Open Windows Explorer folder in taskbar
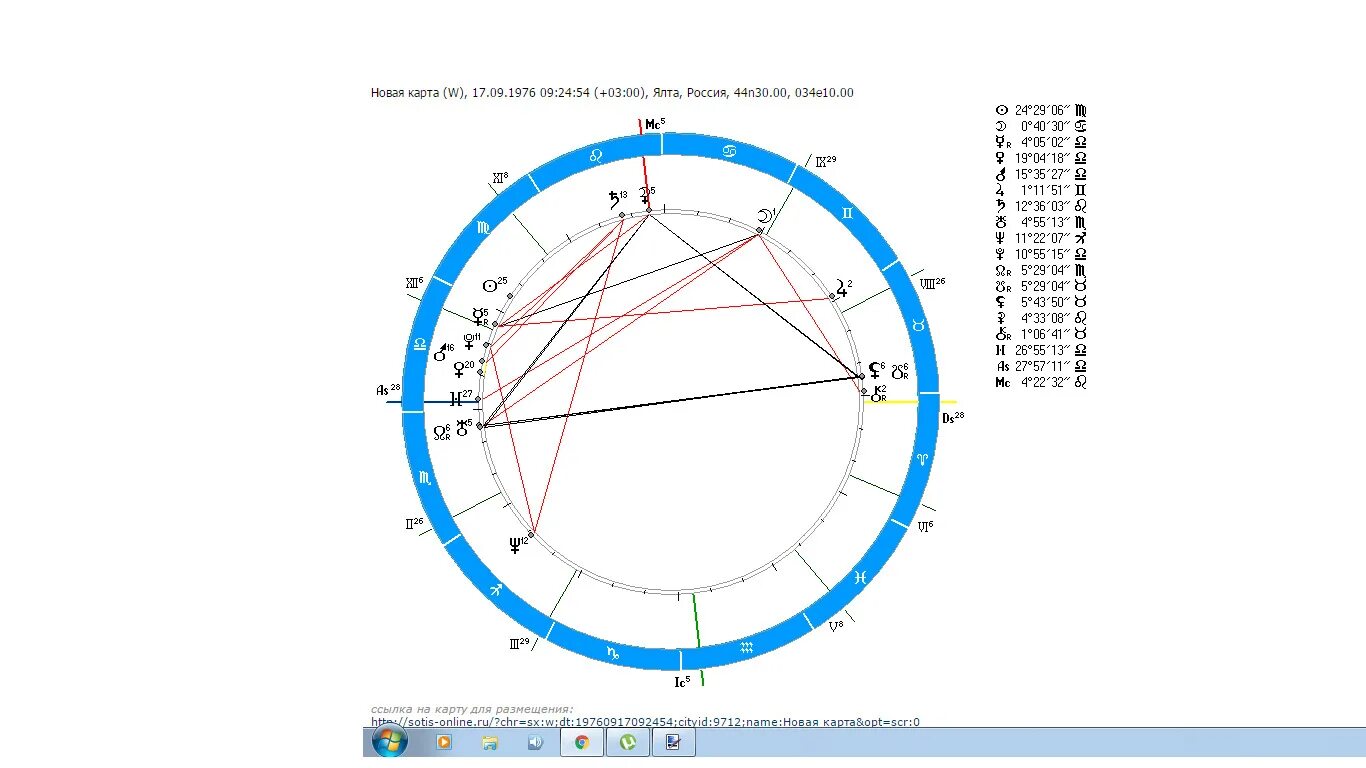This screenshot has height=768, width=1366. (490, 742)
